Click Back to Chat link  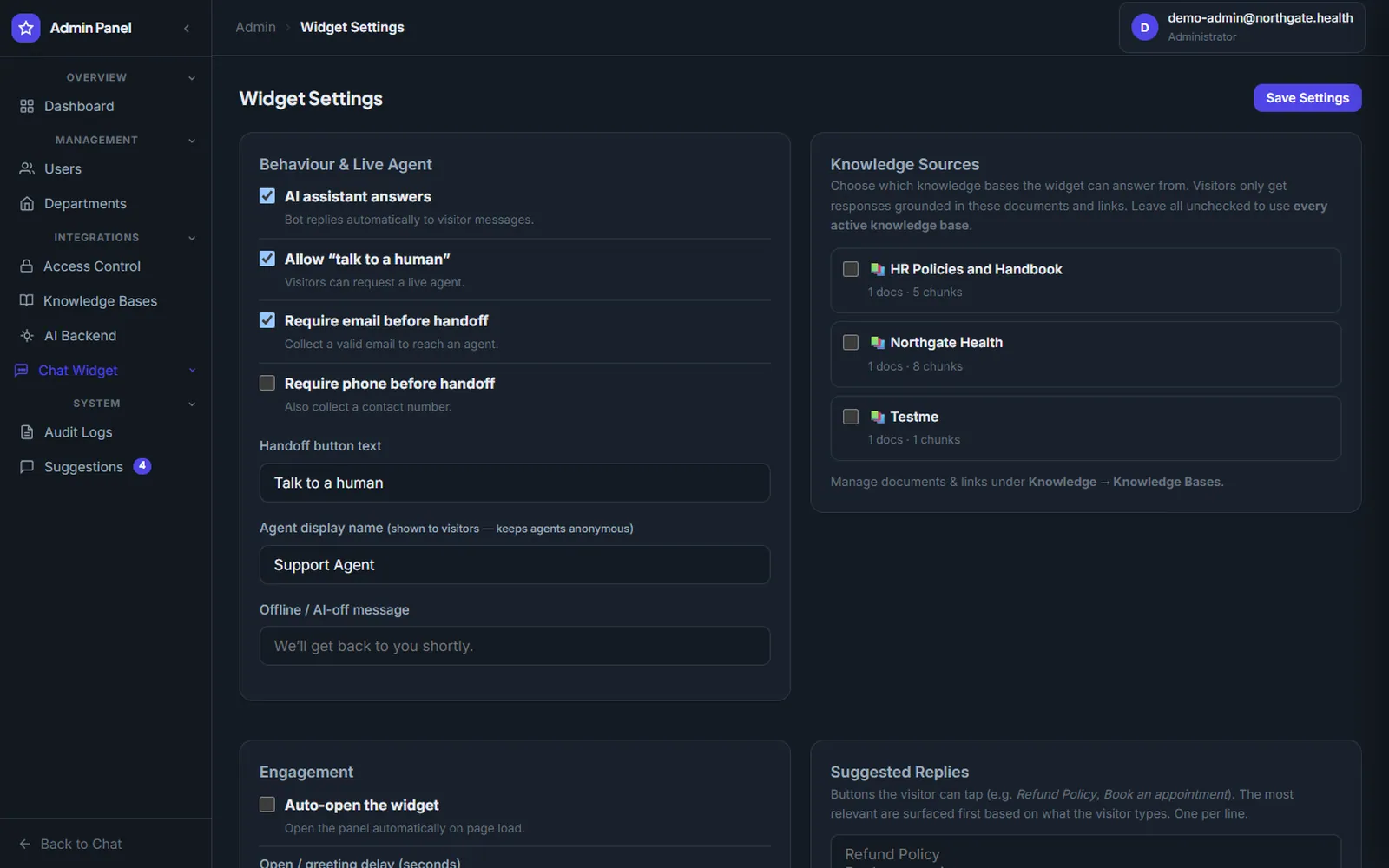tap(71, 844)
